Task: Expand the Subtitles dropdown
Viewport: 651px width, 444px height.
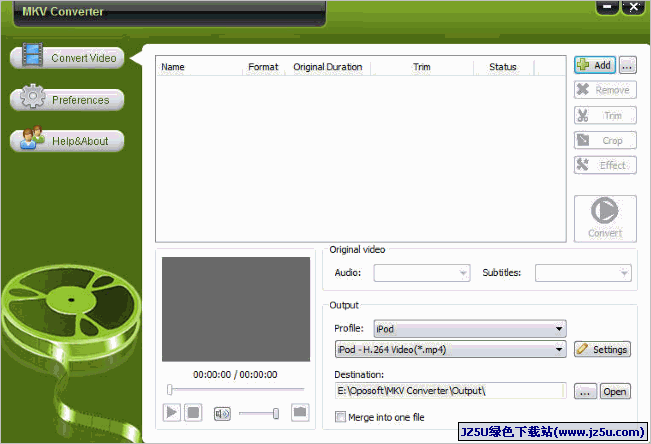Action: tap(583, 273)
